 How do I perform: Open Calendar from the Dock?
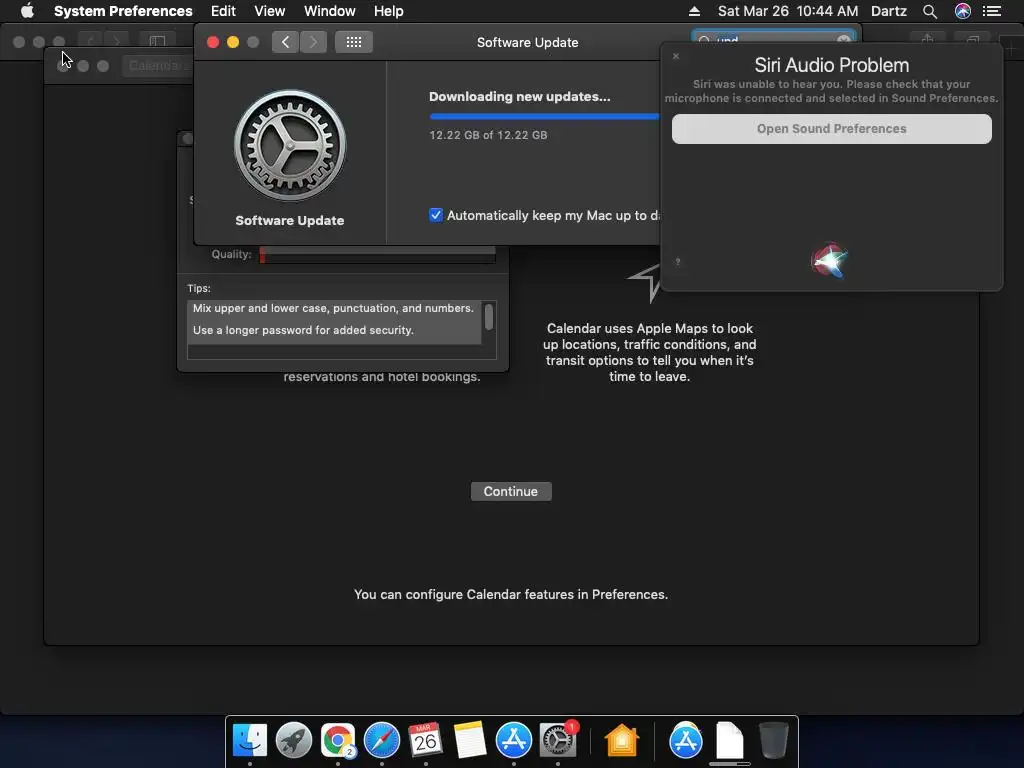click(x=426, y=741)
